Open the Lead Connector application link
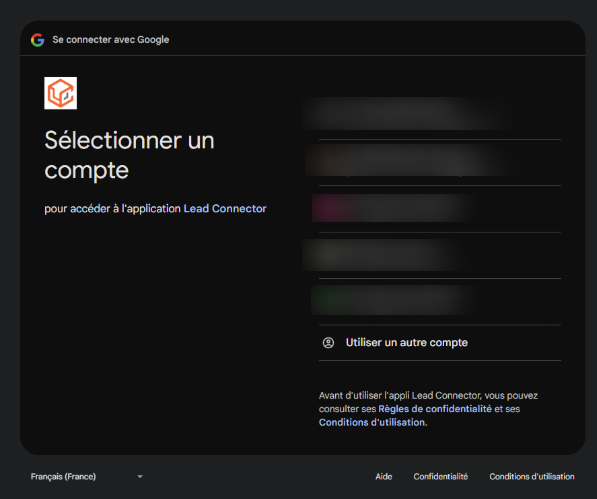Viewport: 597px width, 499px height. pos(225,209)
